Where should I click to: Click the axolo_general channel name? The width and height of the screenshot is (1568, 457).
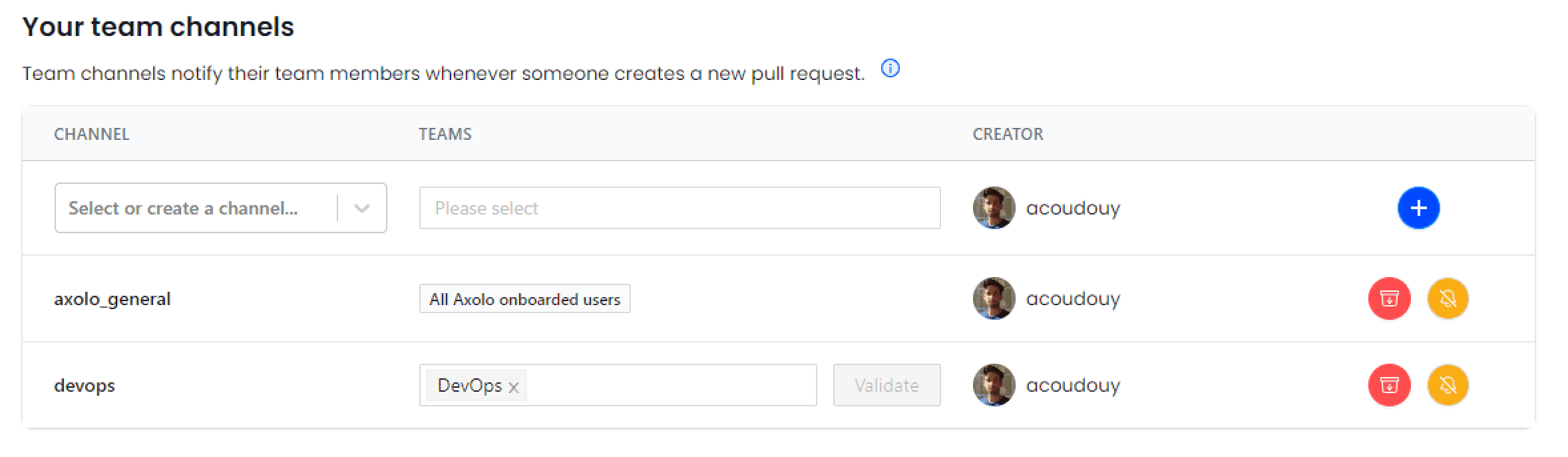[x=112, y=299]
